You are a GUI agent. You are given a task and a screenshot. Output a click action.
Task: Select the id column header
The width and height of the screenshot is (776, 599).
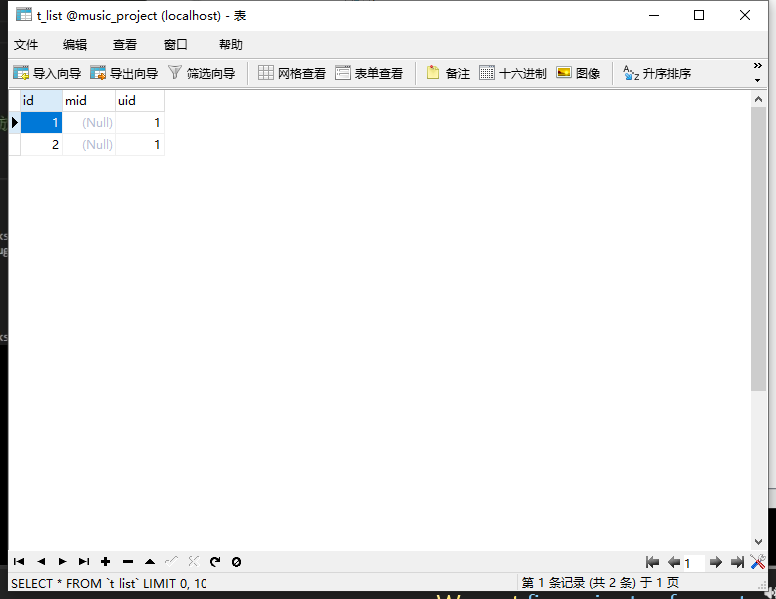pos(42,100)
